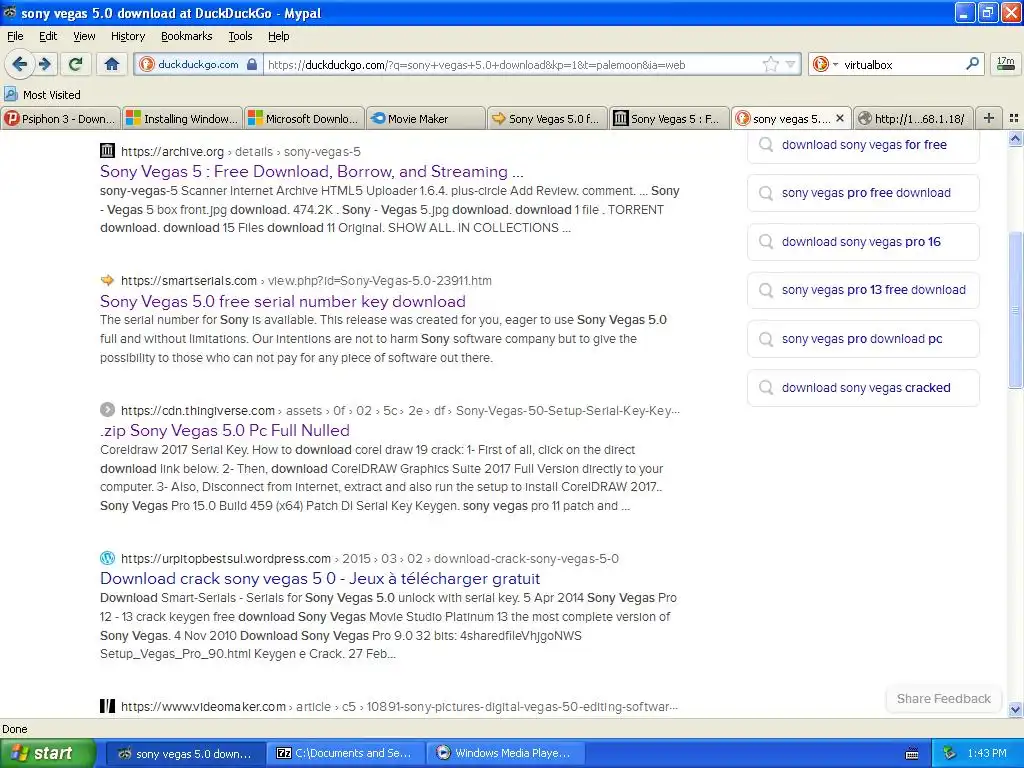The height and width of the screenshot is (768, 1024).
Task: Go forward with the forward arrow button
Action: 45,64
